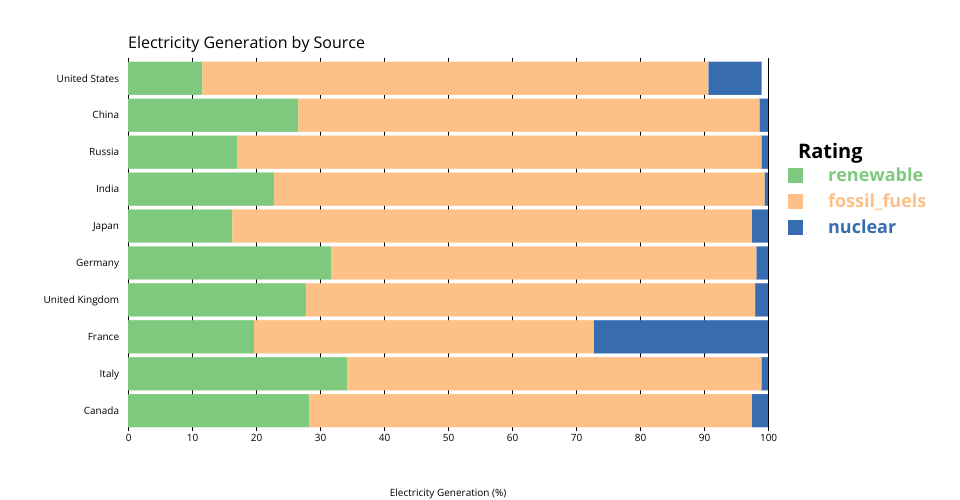
Task: Select the chart title Electricity Generation by Source
Action: pos(246,43)
